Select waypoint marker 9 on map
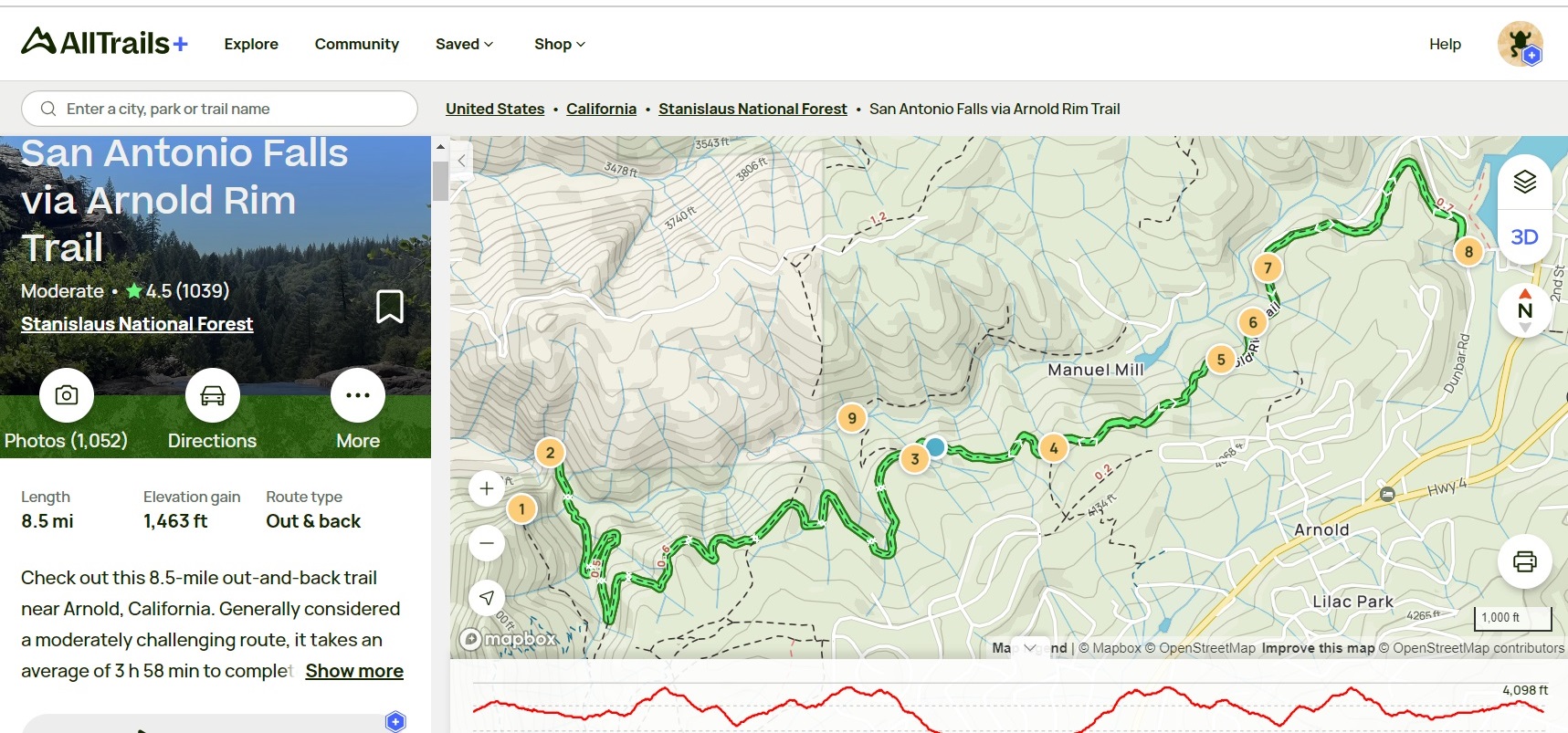The width and height of the screenshot is (1568, 733). coord(852,418)
